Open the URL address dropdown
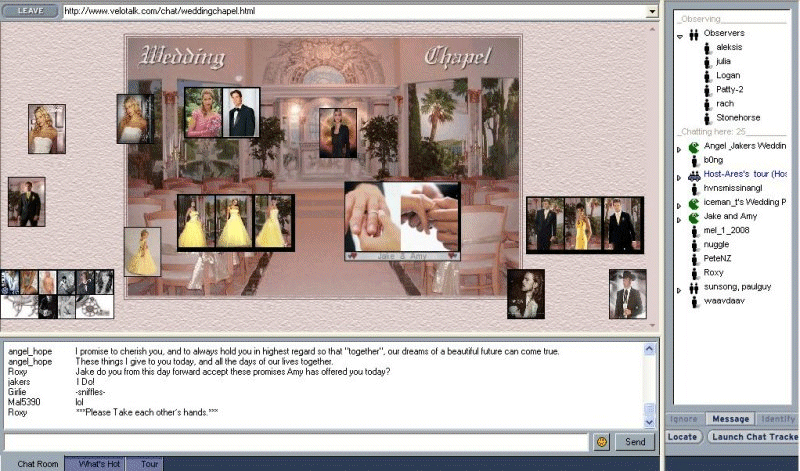This screenshot has height=471, width=800. tap(652, 11)
